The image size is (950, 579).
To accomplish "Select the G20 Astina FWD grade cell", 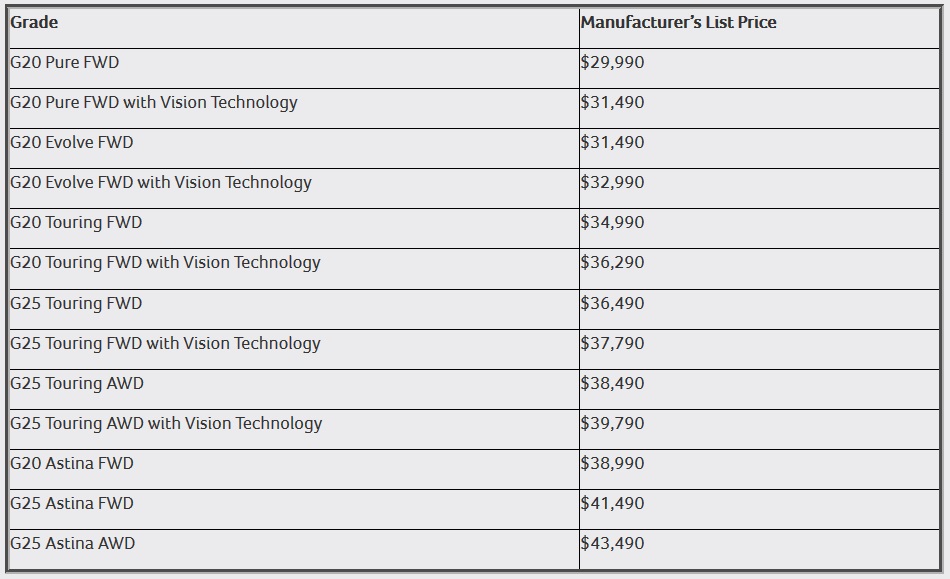I will click(x=72, y=463).
